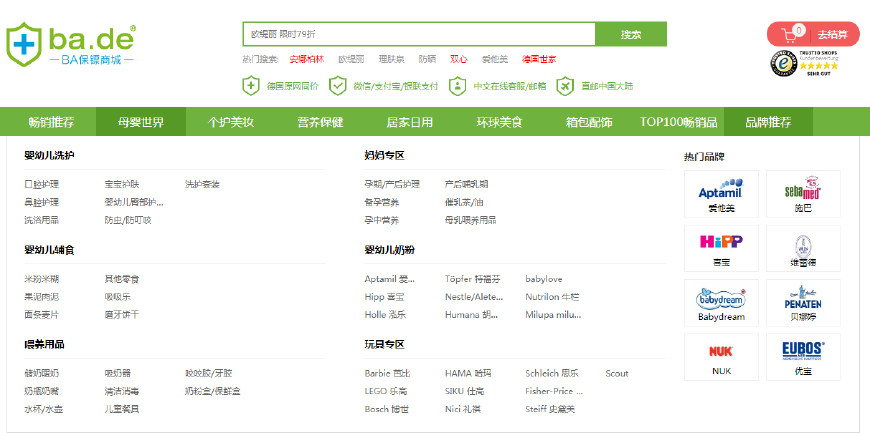Open the 孕期/产后护理 category link
The image size is (870, 433).
click(x=392, y=184)
